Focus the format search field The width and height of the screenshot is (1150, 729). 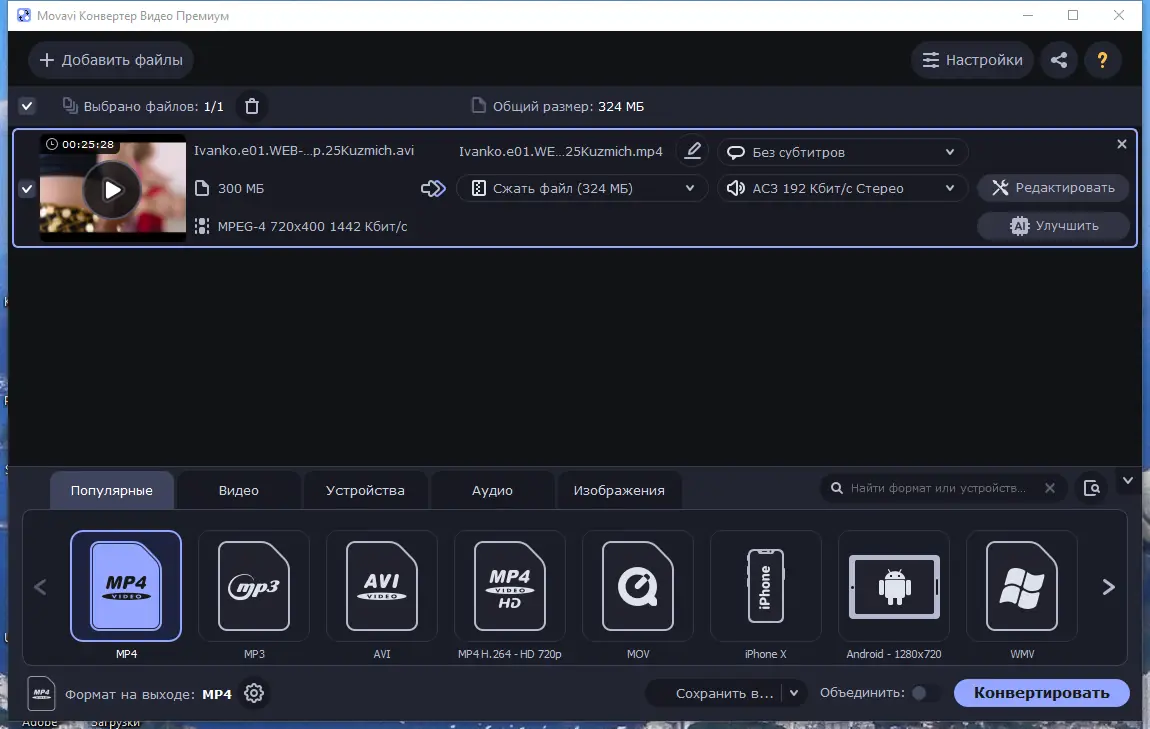click(x=937, y=488)
